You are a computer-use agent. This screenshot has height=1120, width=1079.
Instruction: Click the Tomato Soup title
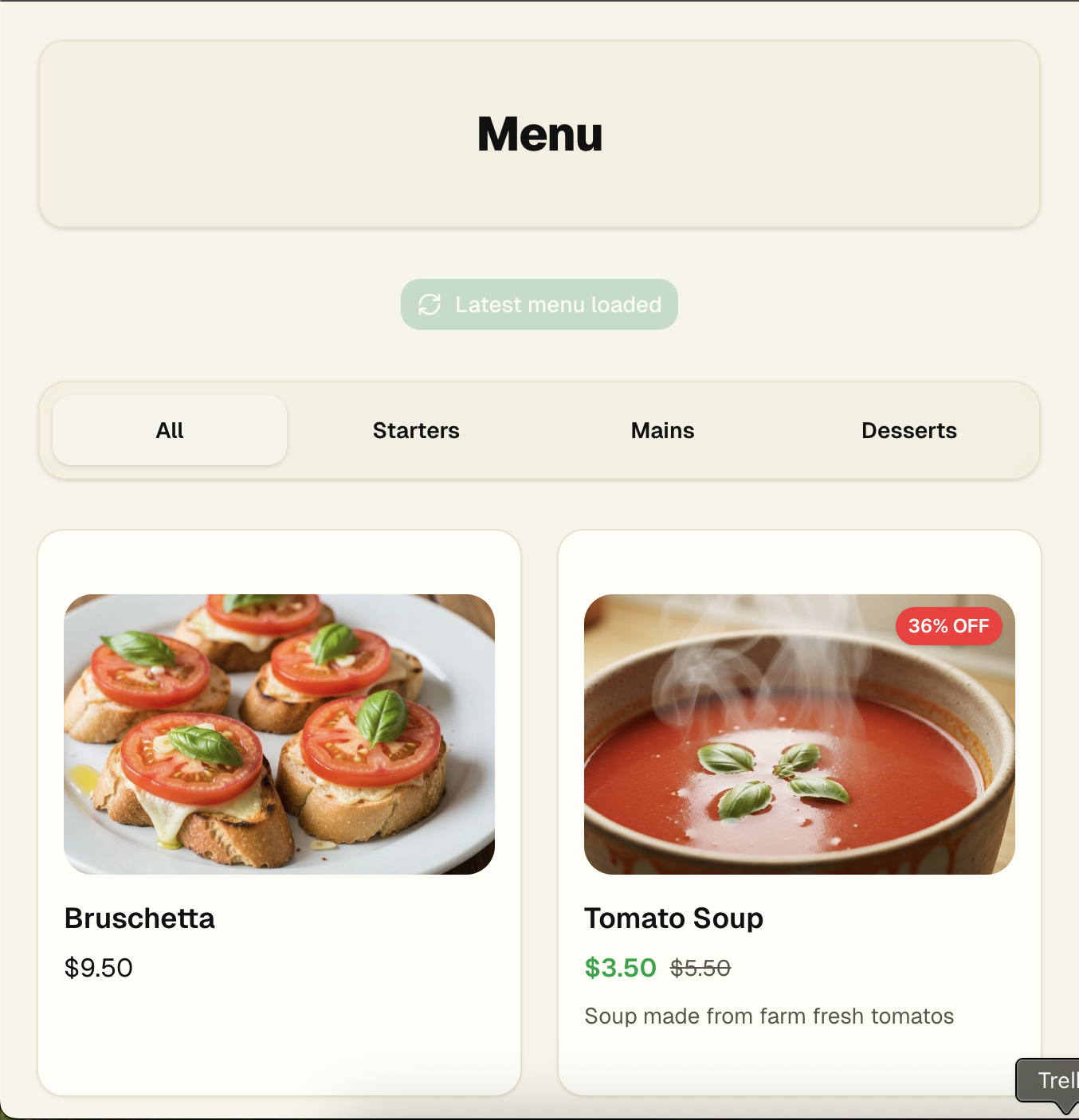pos(673,918)
